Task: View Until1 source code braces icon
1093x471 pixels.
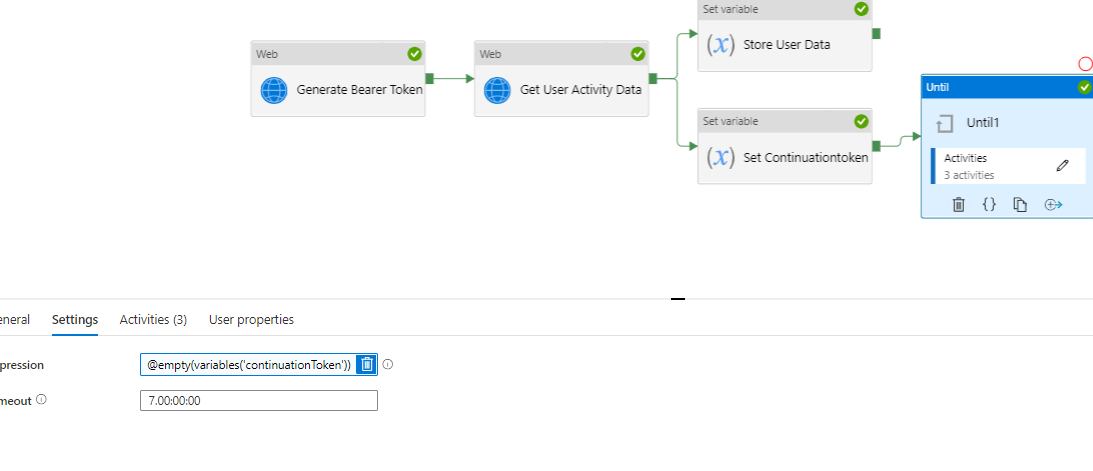Action: coord(989,204)
